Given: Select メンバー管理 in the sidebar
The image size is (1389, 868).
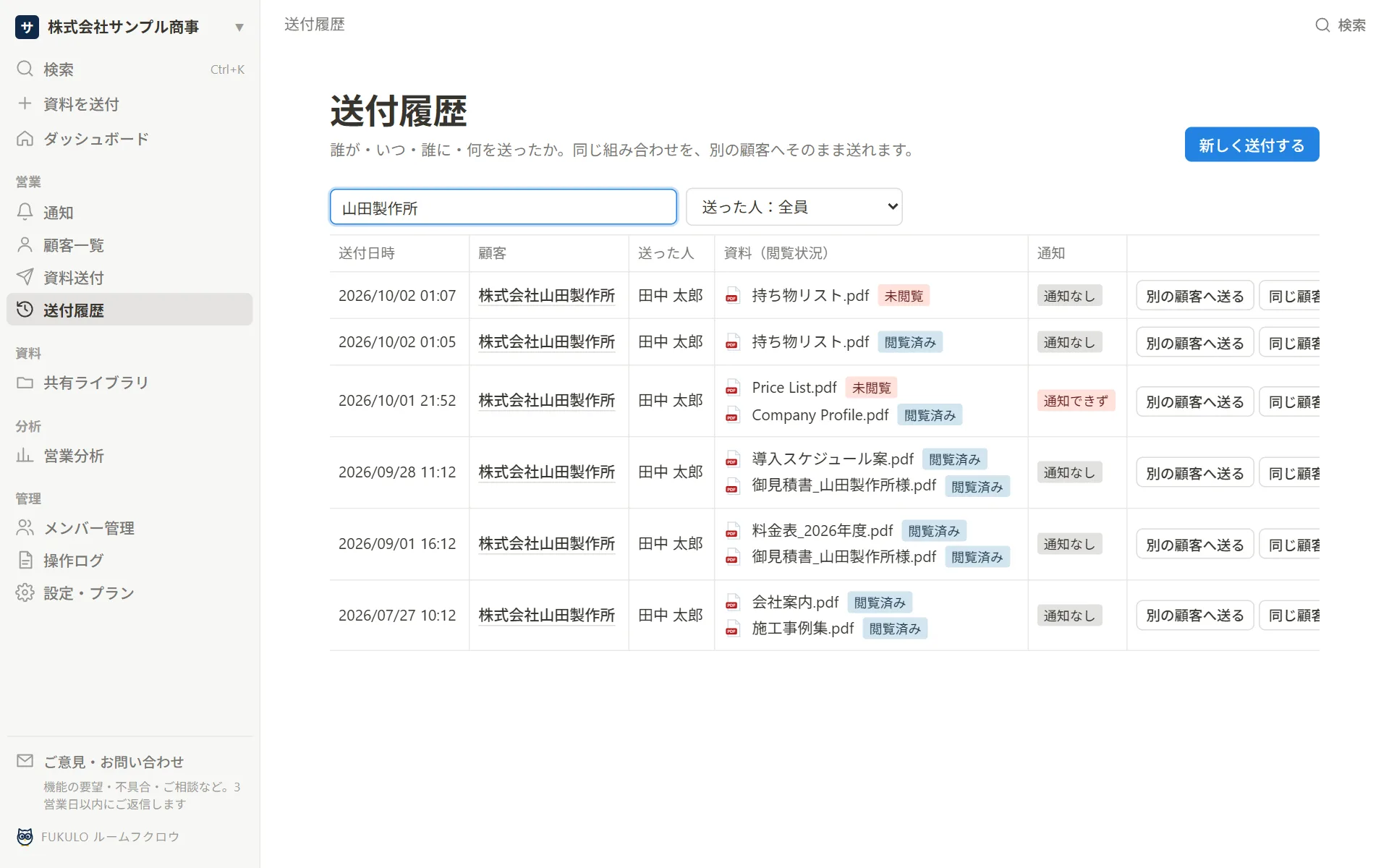Looking at the screenshot, I should coord(130,527).
